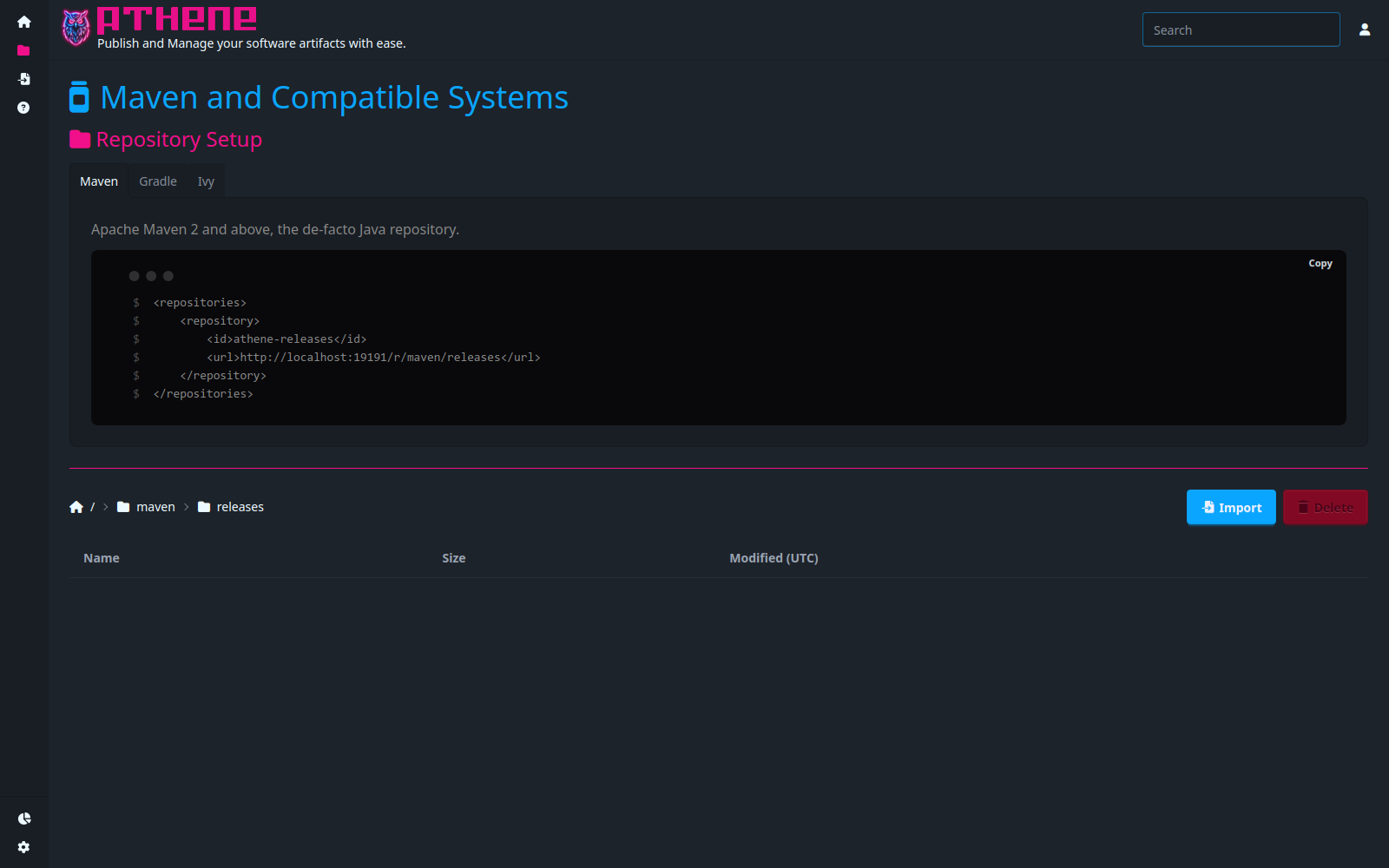Open the user account icon
The width and height of the screenshot is (1389, 868).
[1365, 30]
